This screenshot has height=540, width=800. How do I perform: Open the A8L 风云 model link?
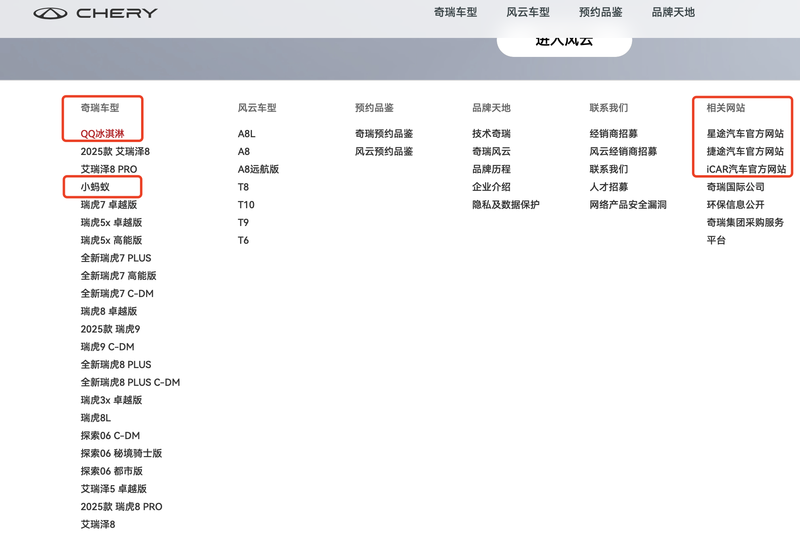pyautogui.click(x=246, y=134)
